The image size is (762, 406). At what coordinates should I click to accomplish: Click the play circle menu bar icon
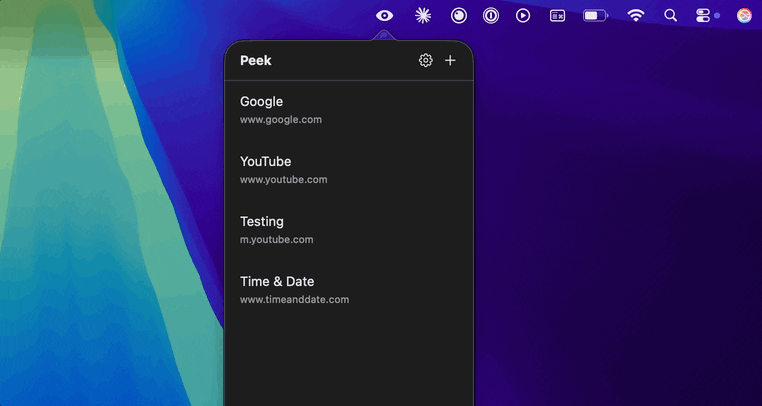pyautogui.click(x=523, y=16)
